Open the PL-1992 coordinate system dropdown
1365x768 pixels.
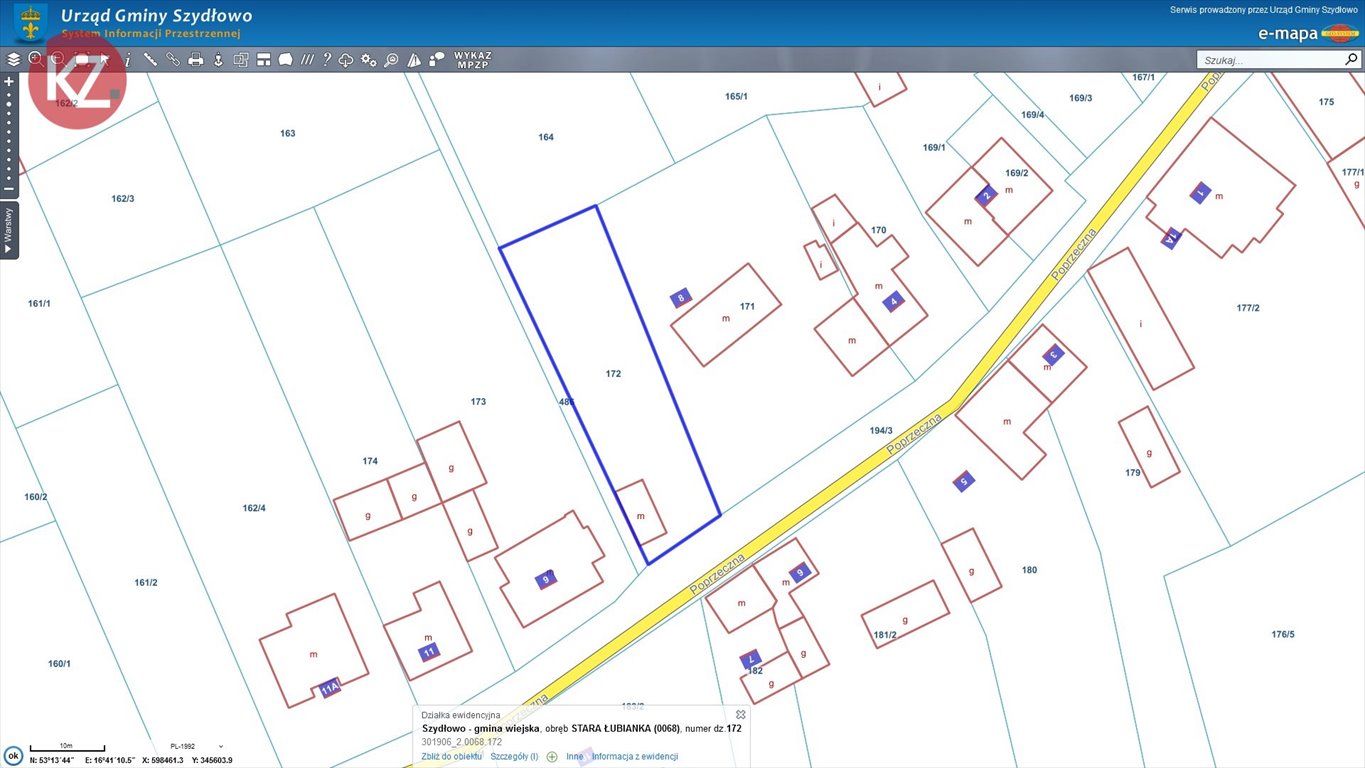[x=196, y=746]
